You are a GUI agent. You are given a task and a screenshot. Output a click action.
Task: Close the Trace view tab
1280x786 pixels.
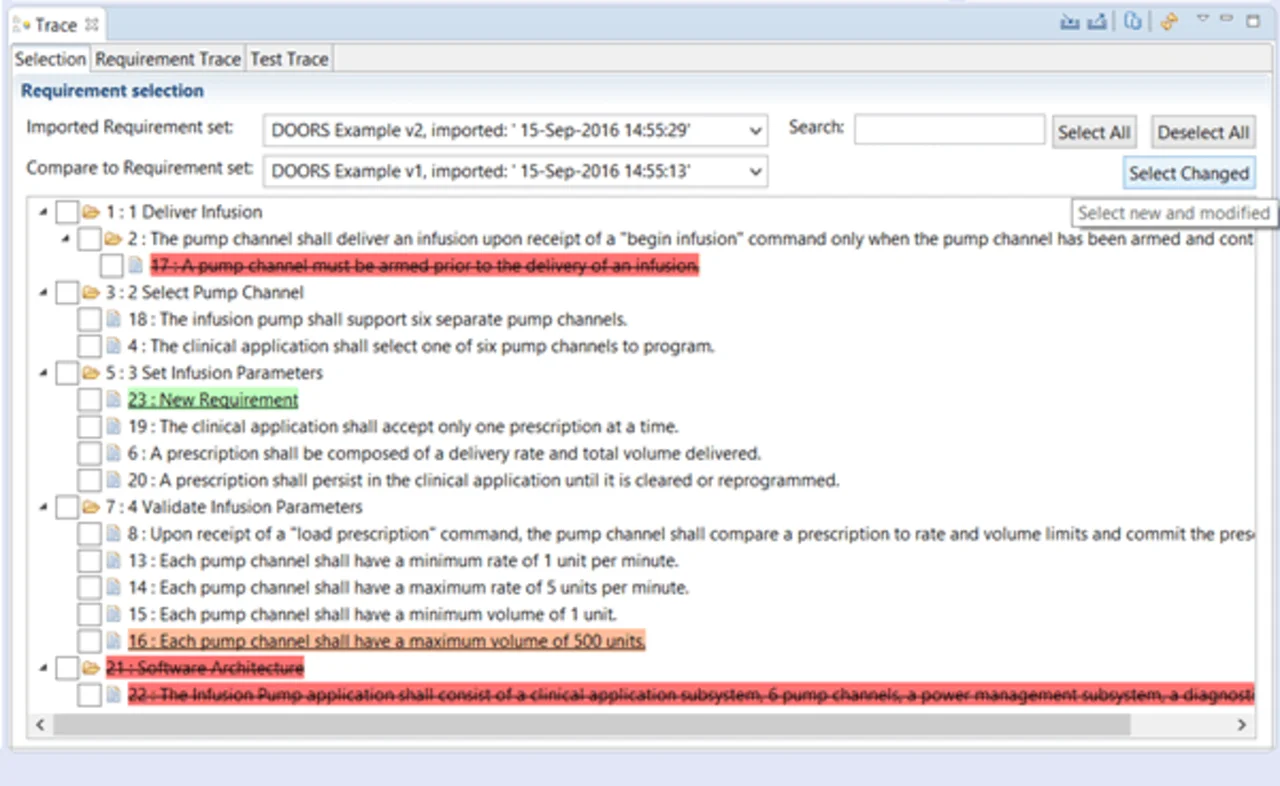coord(92,25)
